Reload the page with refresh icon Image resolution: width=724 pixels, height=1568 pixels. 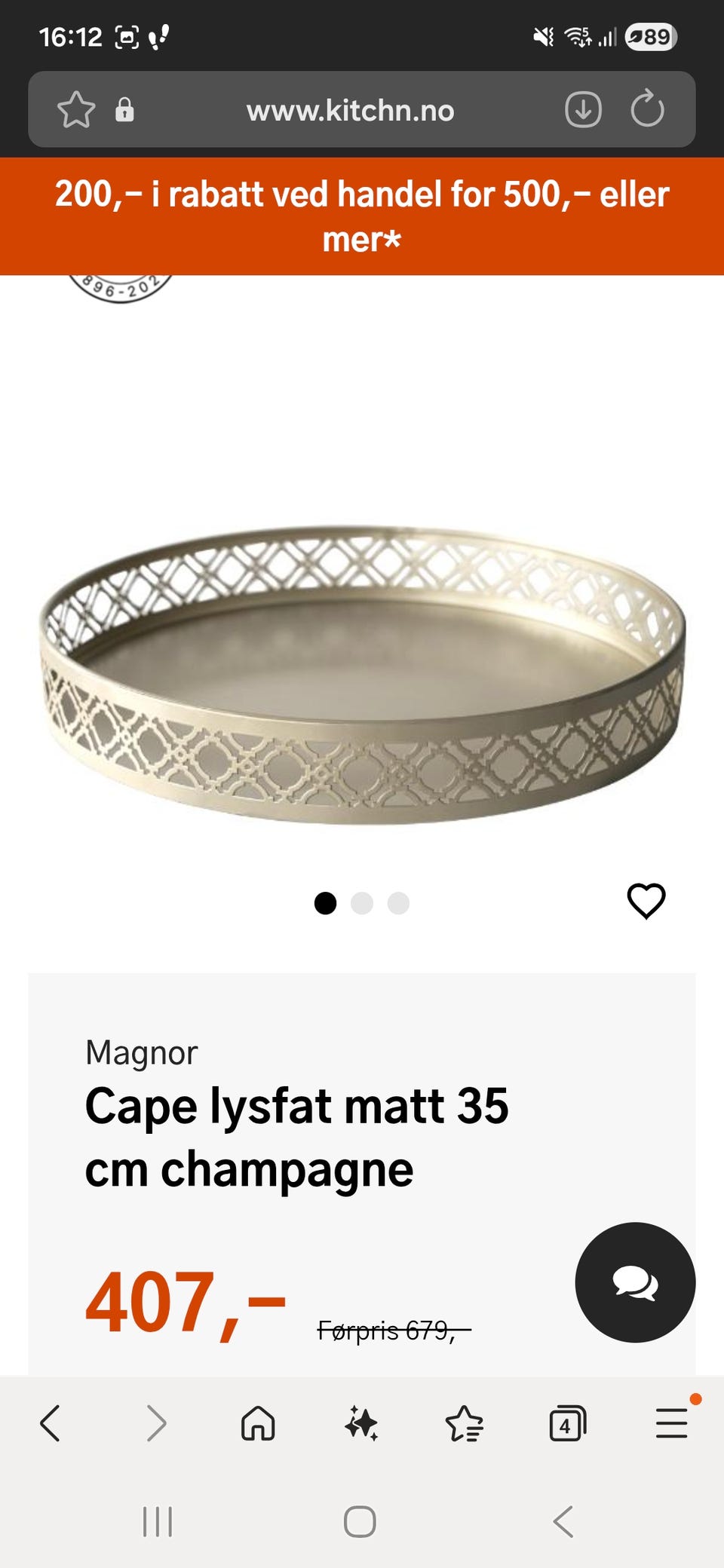tap(647, 109)
